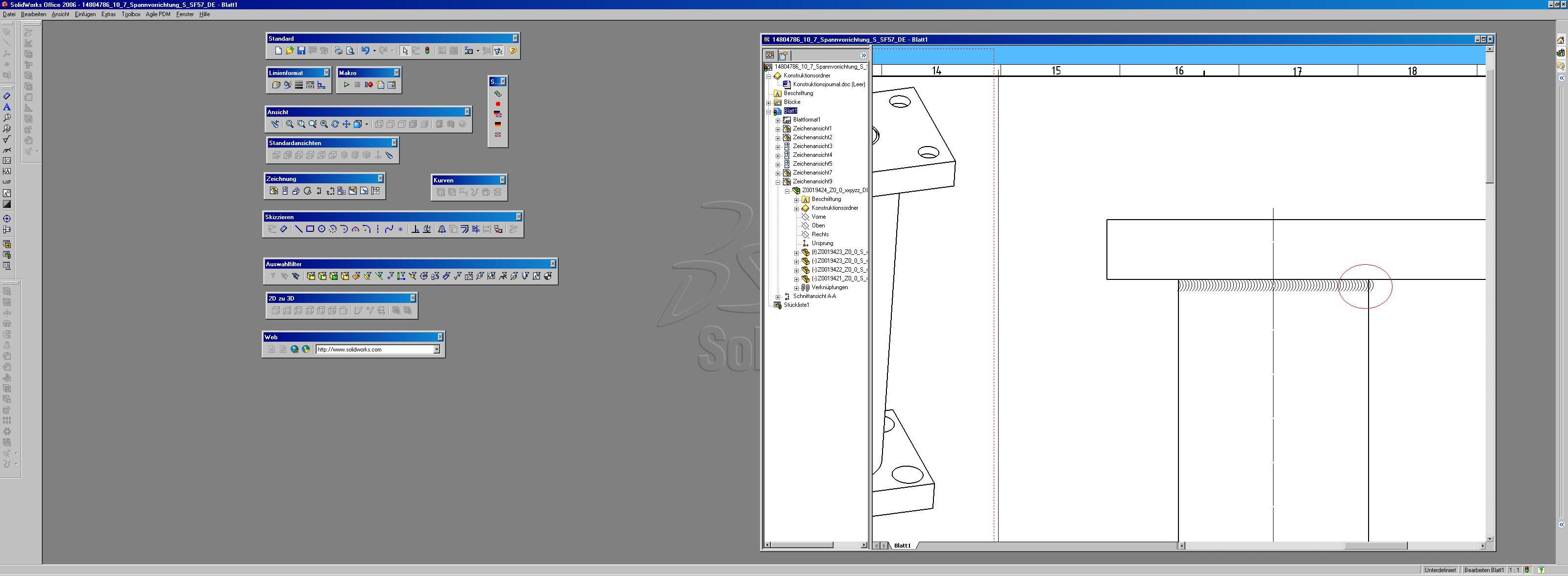Open the Extras menu

[x=108, y=14]
